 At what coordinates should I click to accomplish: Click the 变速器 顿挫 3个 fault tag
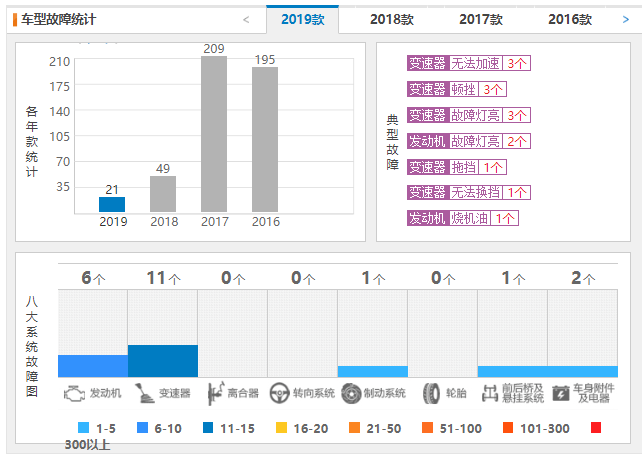coord(456,89)
